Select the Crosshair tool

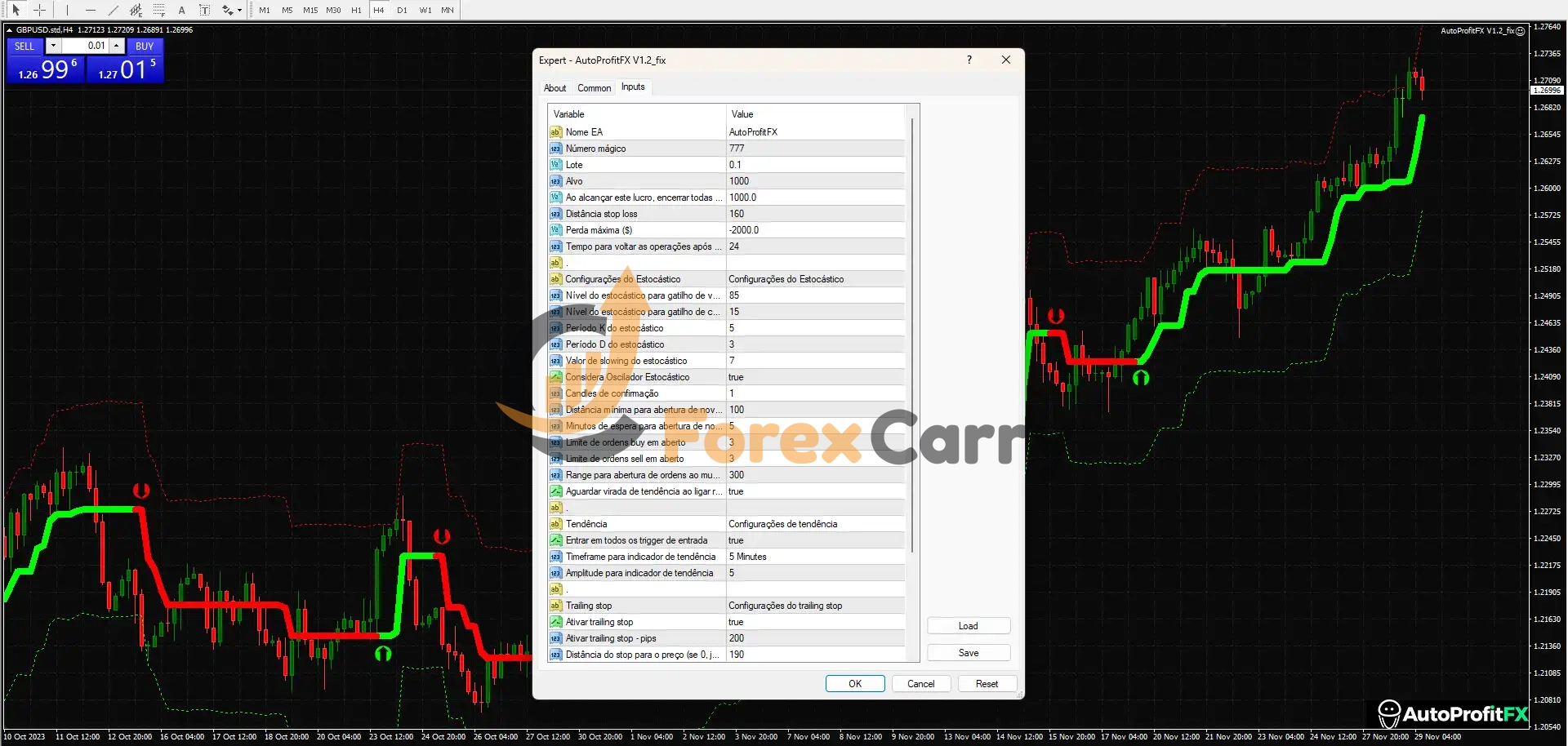click(39, 10)
